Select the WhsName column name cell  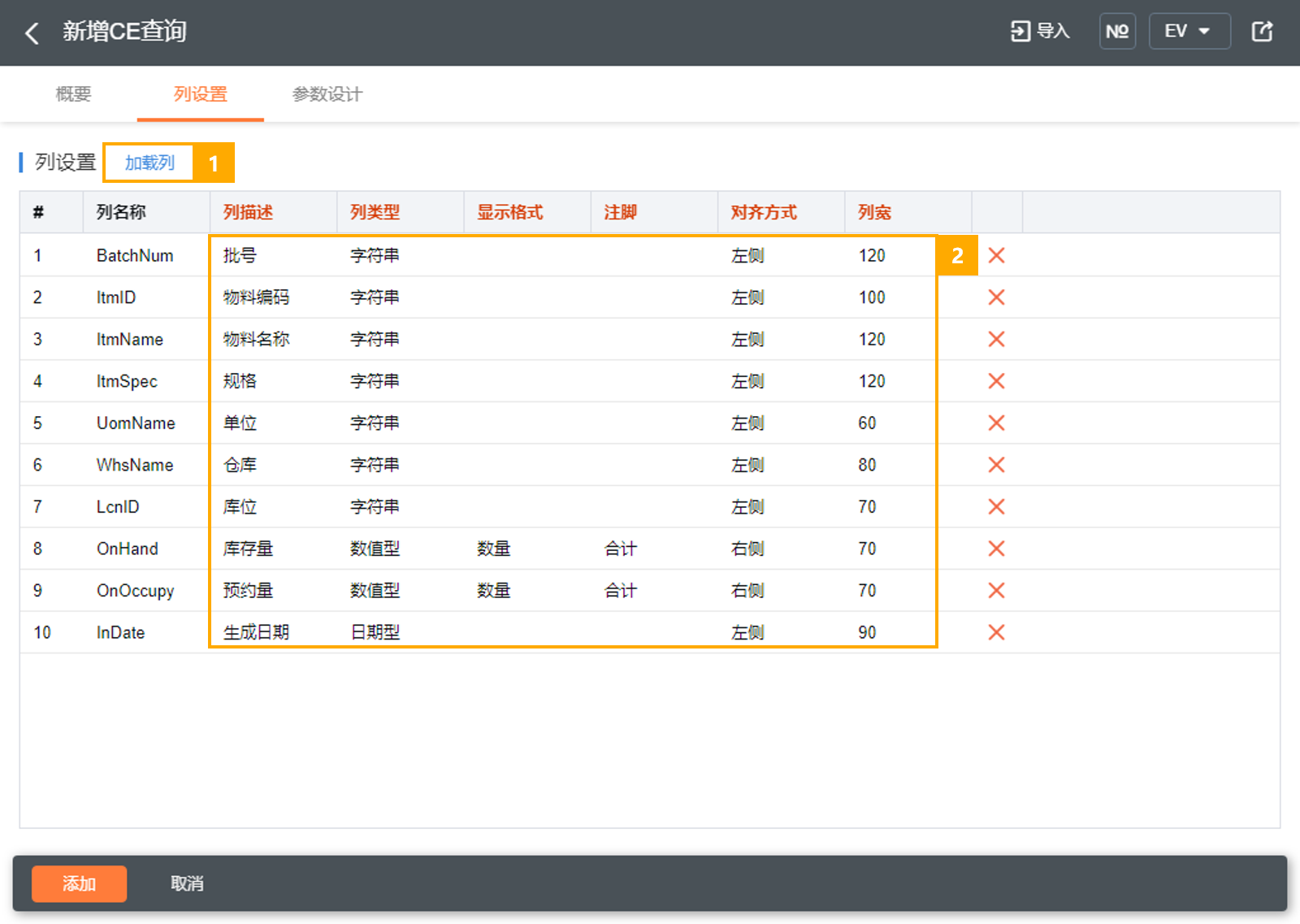(x=146, y=465)
